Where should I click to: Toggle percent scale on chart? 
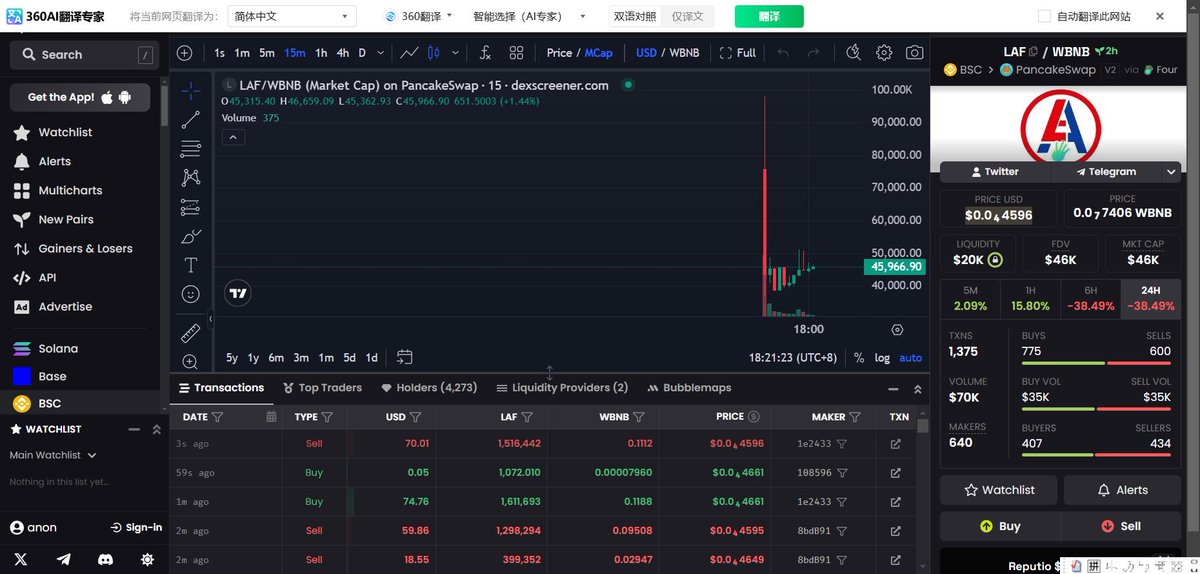859,357
